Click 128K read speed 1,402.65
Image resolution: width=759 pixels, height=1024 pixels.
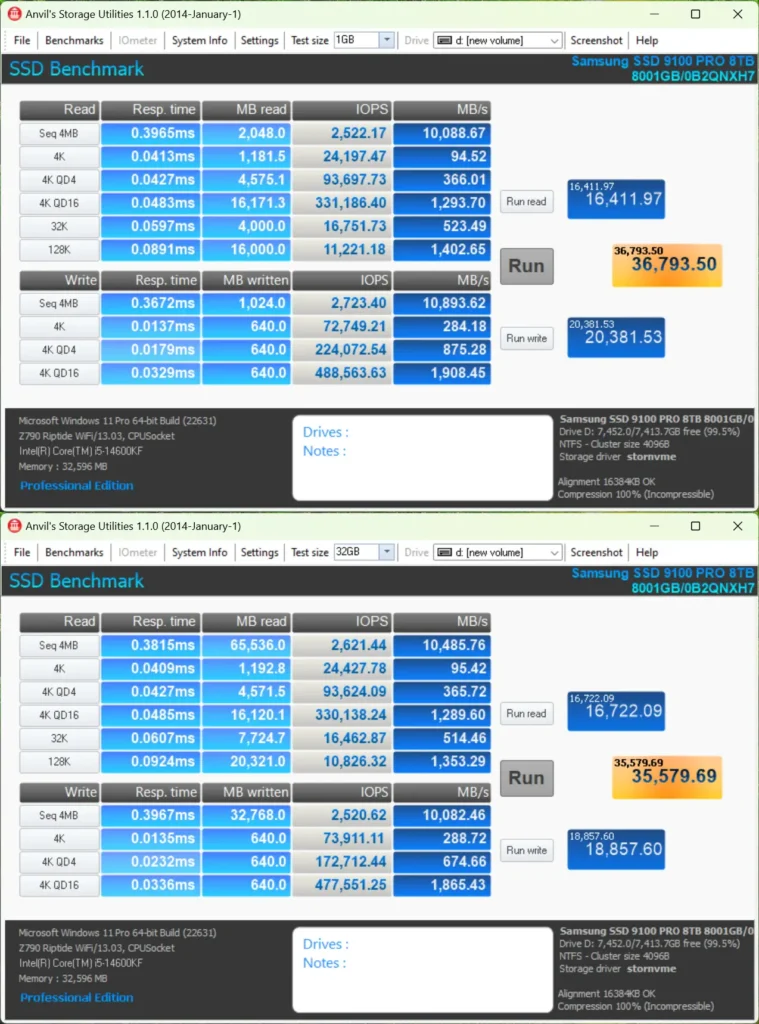point(442,249)
